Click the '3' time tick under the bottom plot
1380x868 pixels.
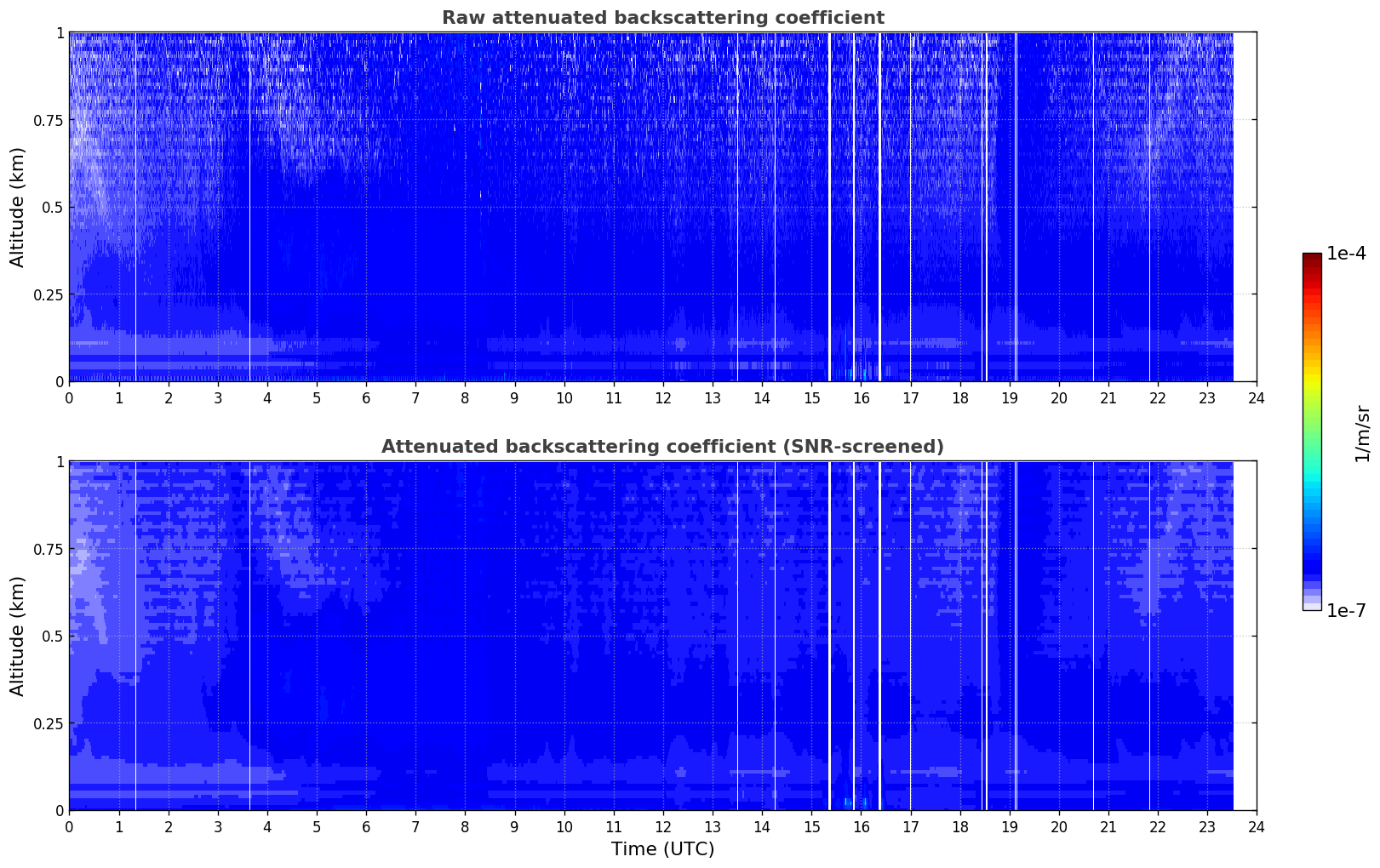[x=218, y=826]
